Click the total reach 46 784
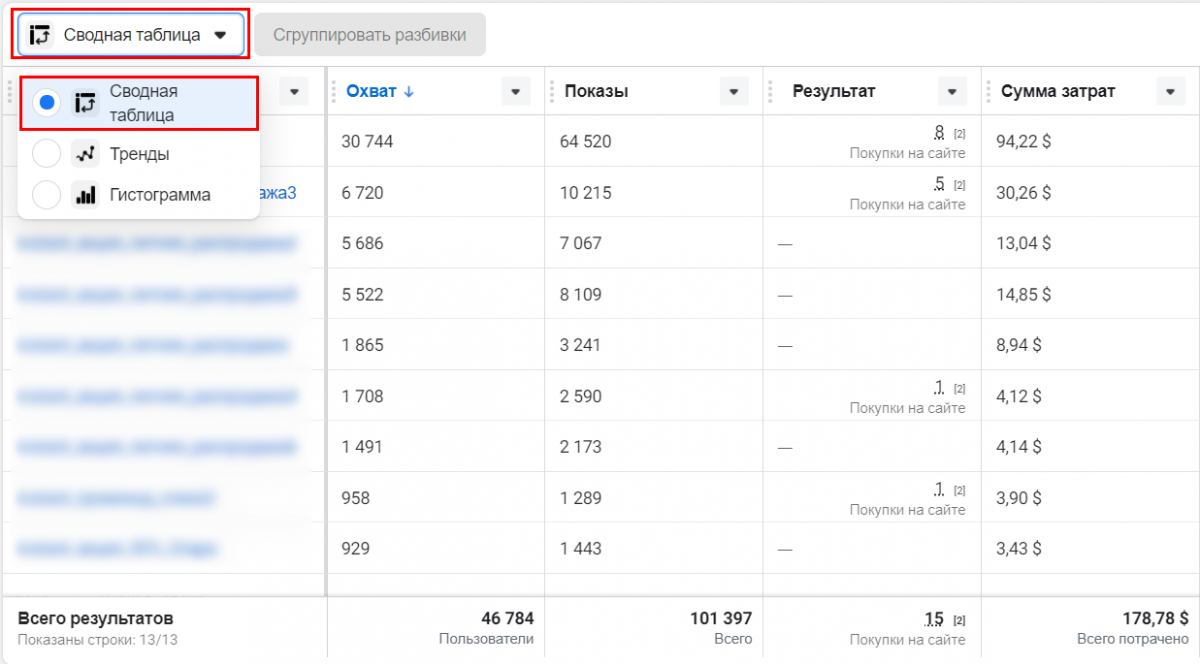The image size is (1200, 664). point(507,618)
